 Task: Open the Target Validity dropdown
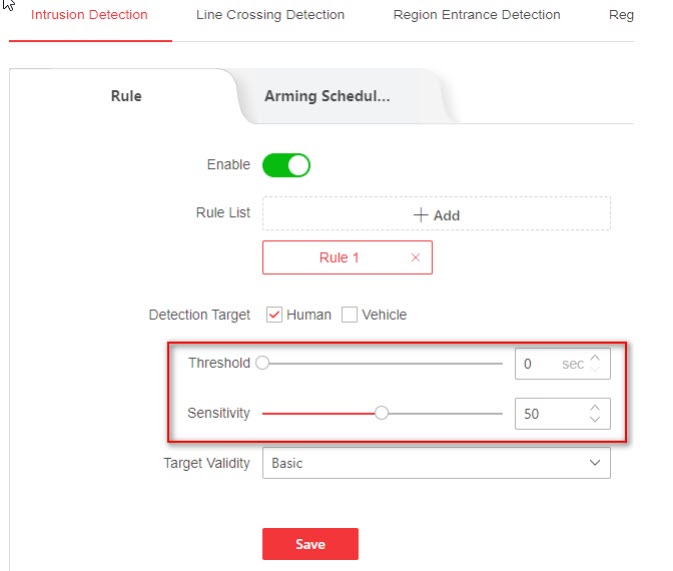pyautogui.click(x=435, y=463)
